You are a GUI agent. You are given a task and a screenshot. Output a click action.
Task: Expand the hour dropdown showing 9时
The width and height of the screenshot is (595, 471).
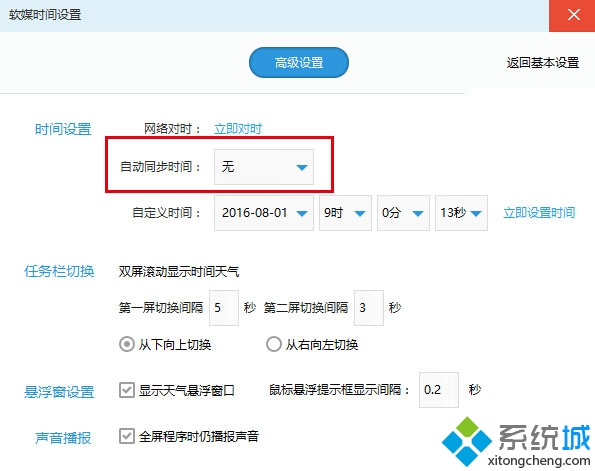345,213
